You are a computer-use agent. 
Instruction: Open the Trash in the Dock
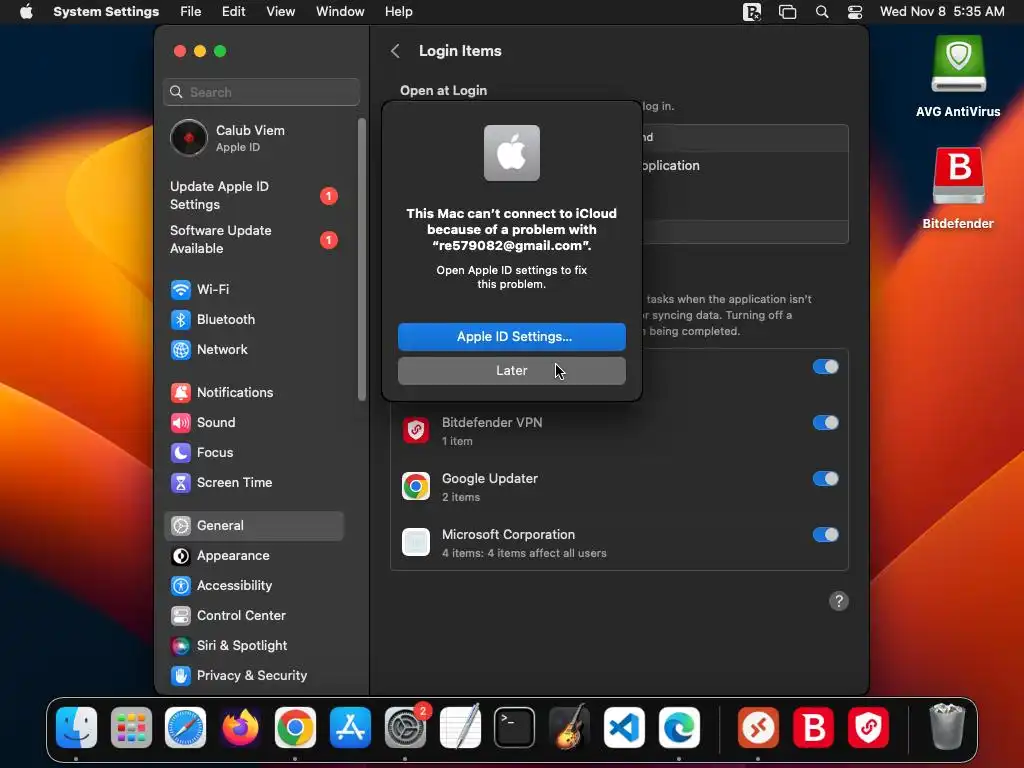tap(947, 727)
